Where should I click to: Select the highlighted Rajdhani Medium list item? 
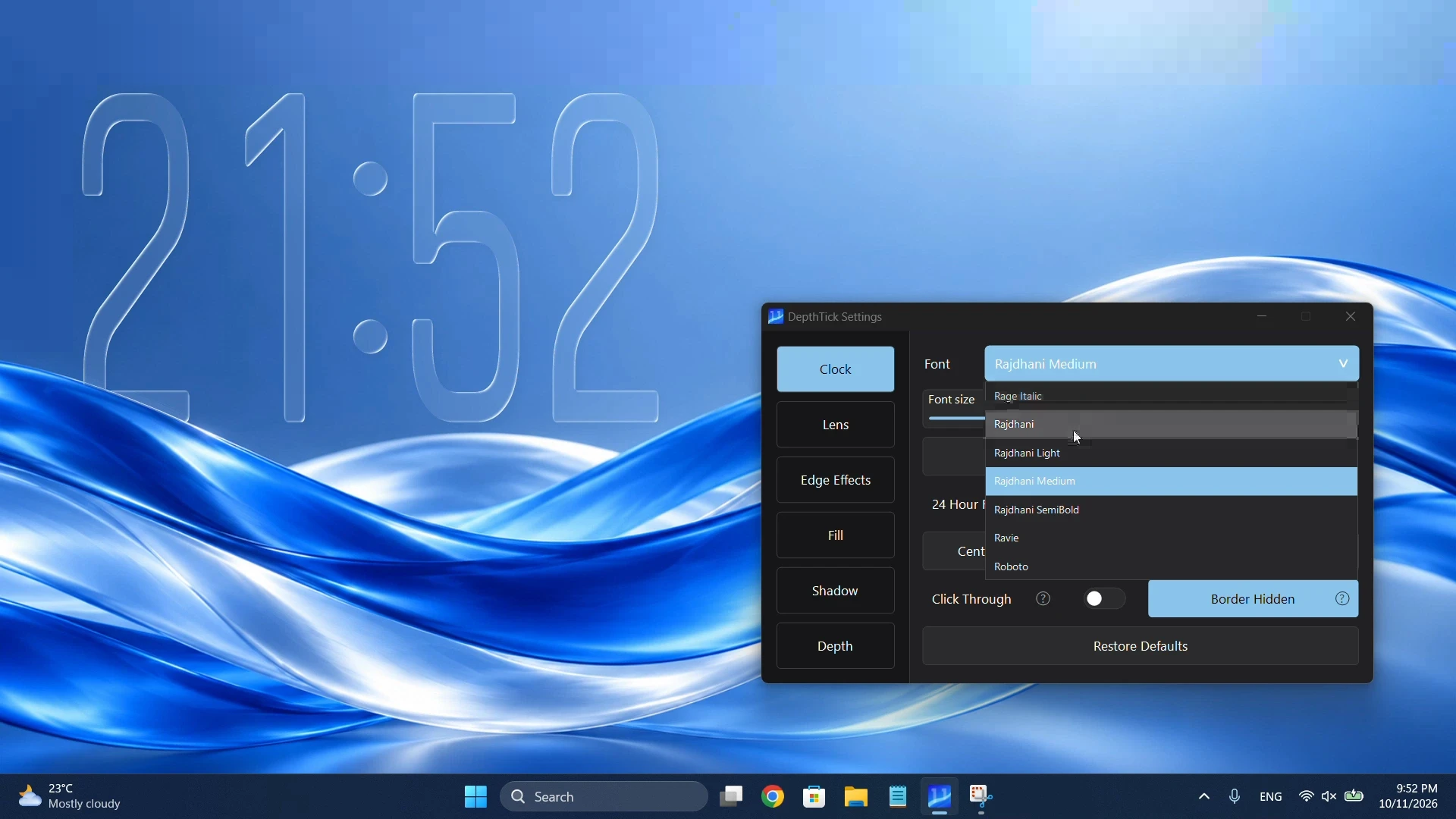[1172, 482]
